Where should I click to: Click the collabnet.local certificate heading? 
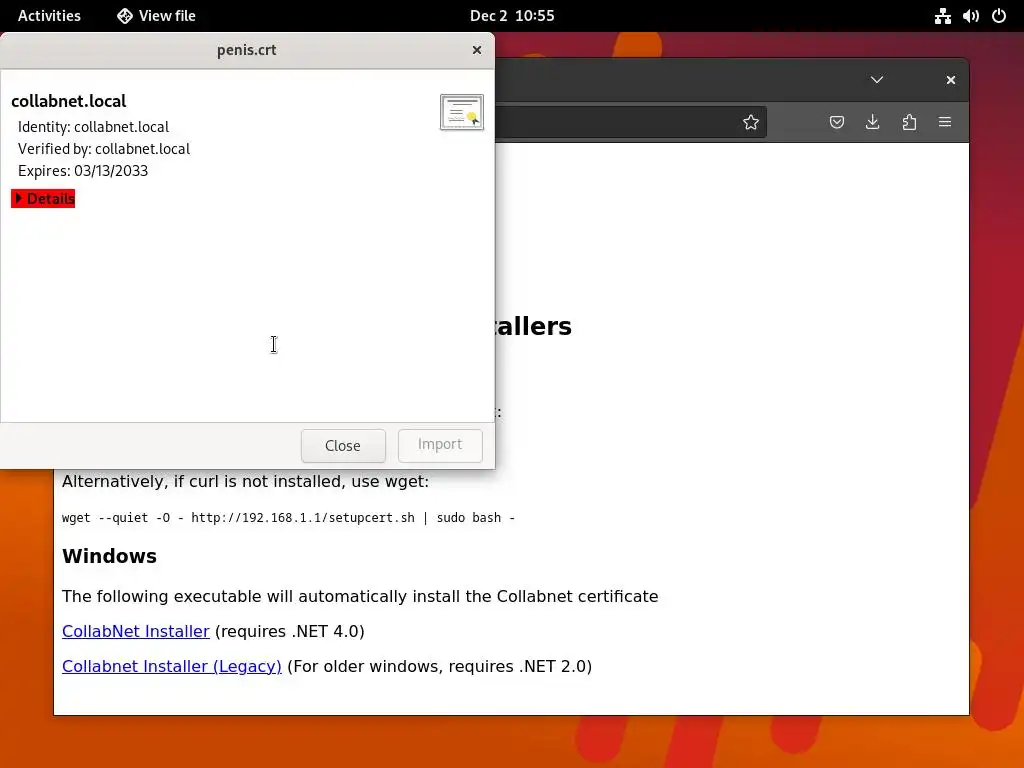pyautogui.click(x=69, y=101)
